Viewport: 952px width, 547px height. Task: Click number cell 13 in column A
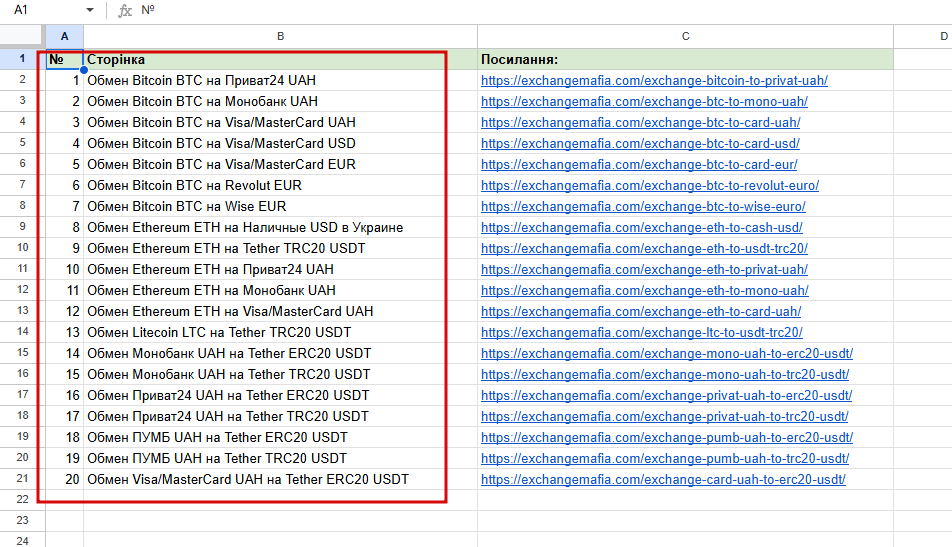(x=64, y=333)
